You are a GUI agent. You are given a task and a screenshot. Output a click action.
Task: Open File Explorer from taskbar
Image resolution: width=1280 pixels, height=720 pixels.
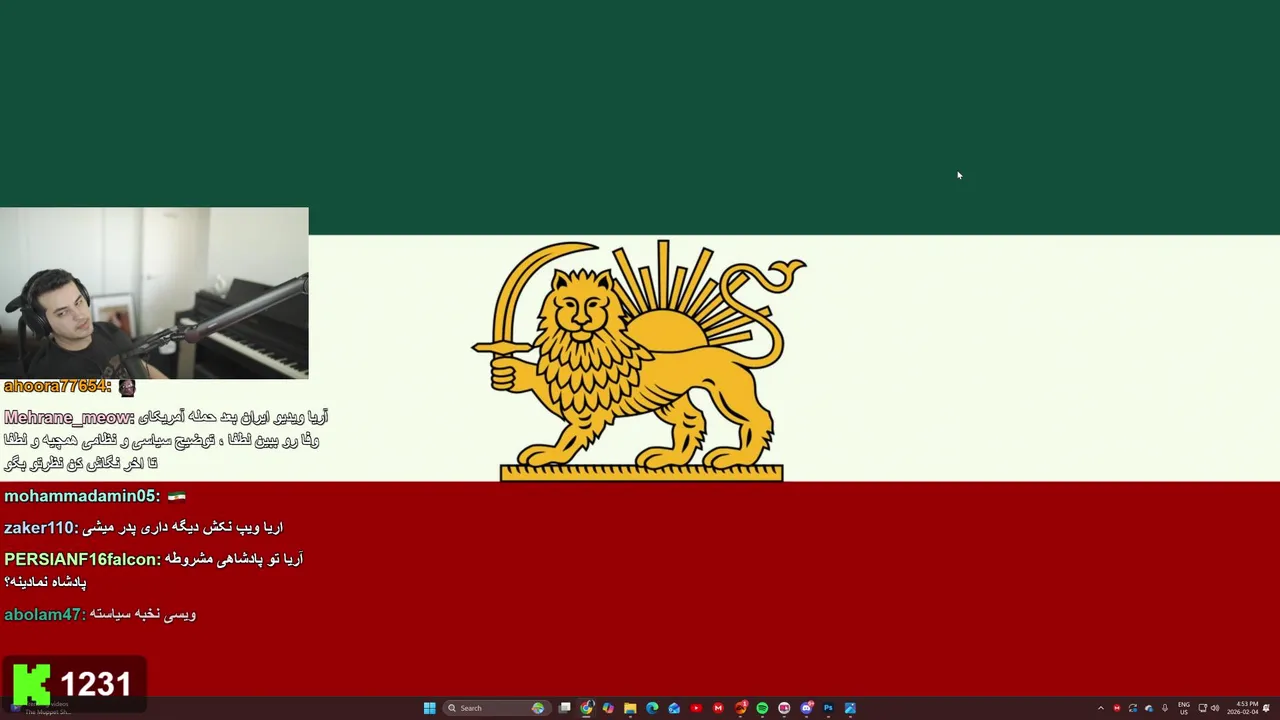(630, 708)
